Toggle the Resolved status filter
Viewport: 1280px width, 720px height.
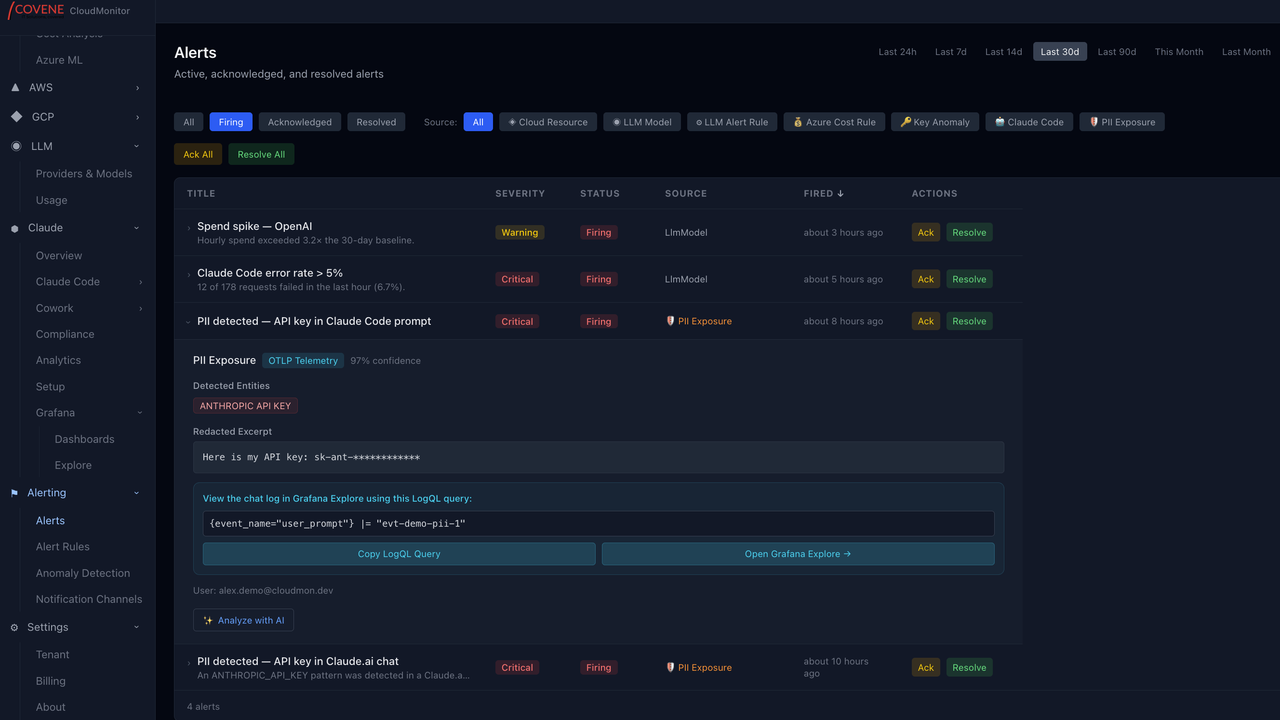(x=376, y=122)
